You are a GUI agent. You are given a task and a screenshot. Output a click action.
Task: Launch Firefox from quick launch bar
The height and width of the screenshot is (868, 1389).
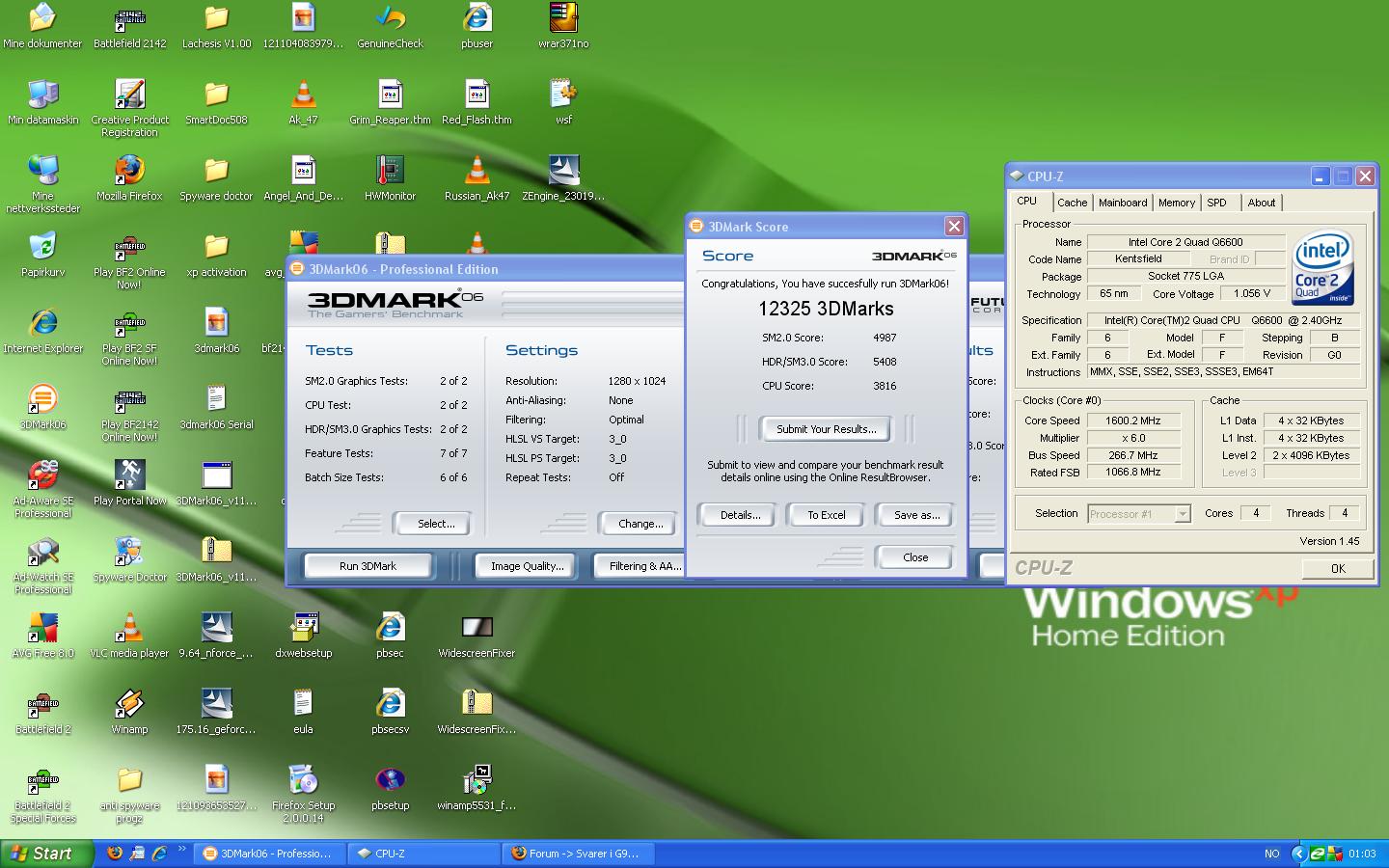pyautogui.click(x=115, y=854)
